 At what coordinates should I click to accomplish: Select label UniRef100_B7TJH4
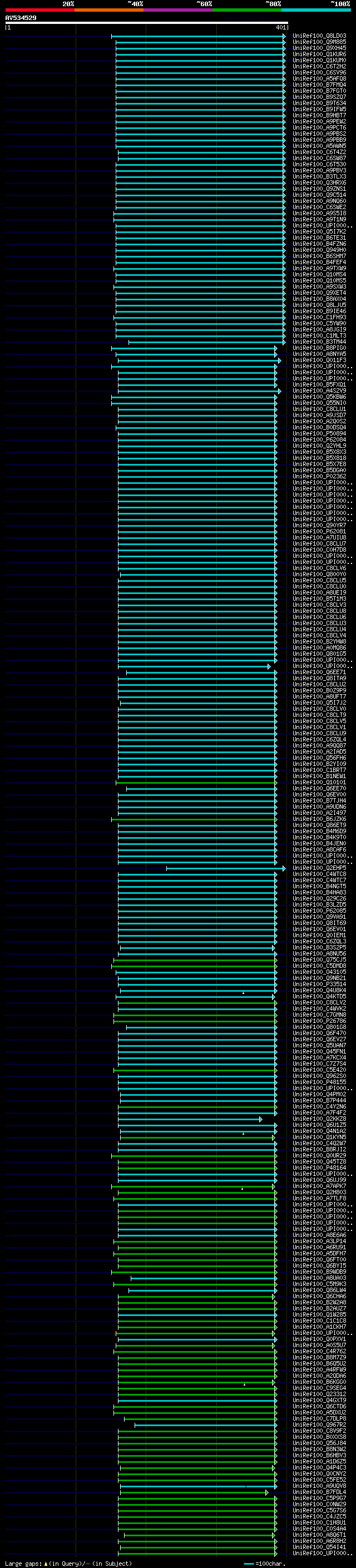tap(319, 801)
